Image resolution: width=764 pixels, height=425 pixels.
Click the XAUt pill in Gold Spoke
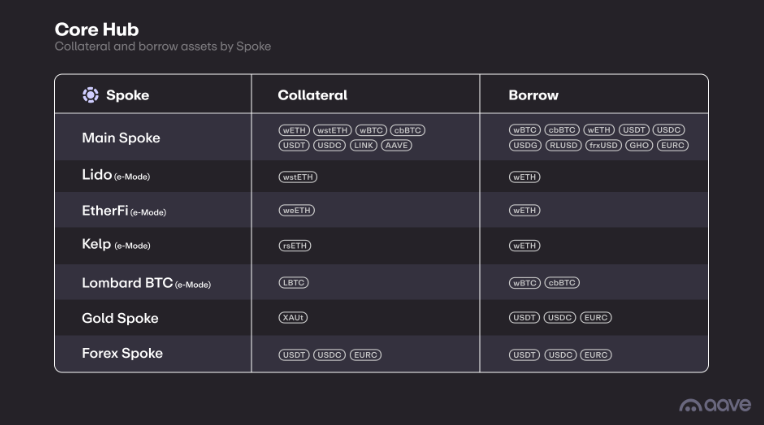pos(293,317)
